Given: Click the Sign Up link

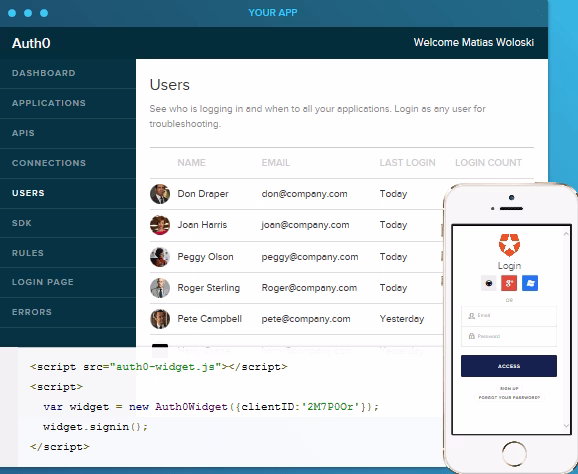Looking at the screenshot, I should [x=509, y=388].
